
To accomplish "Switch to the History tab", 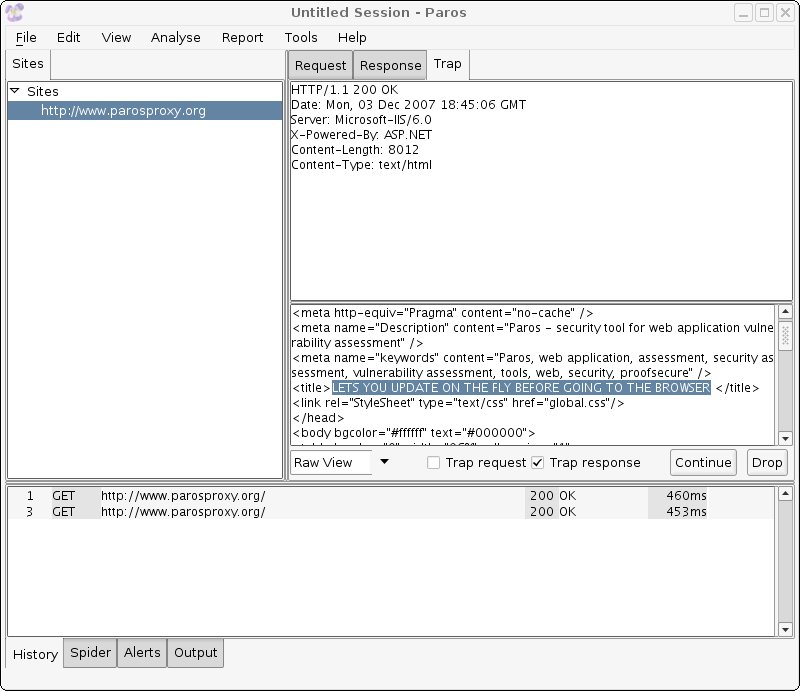I will [x=35, y=654].
